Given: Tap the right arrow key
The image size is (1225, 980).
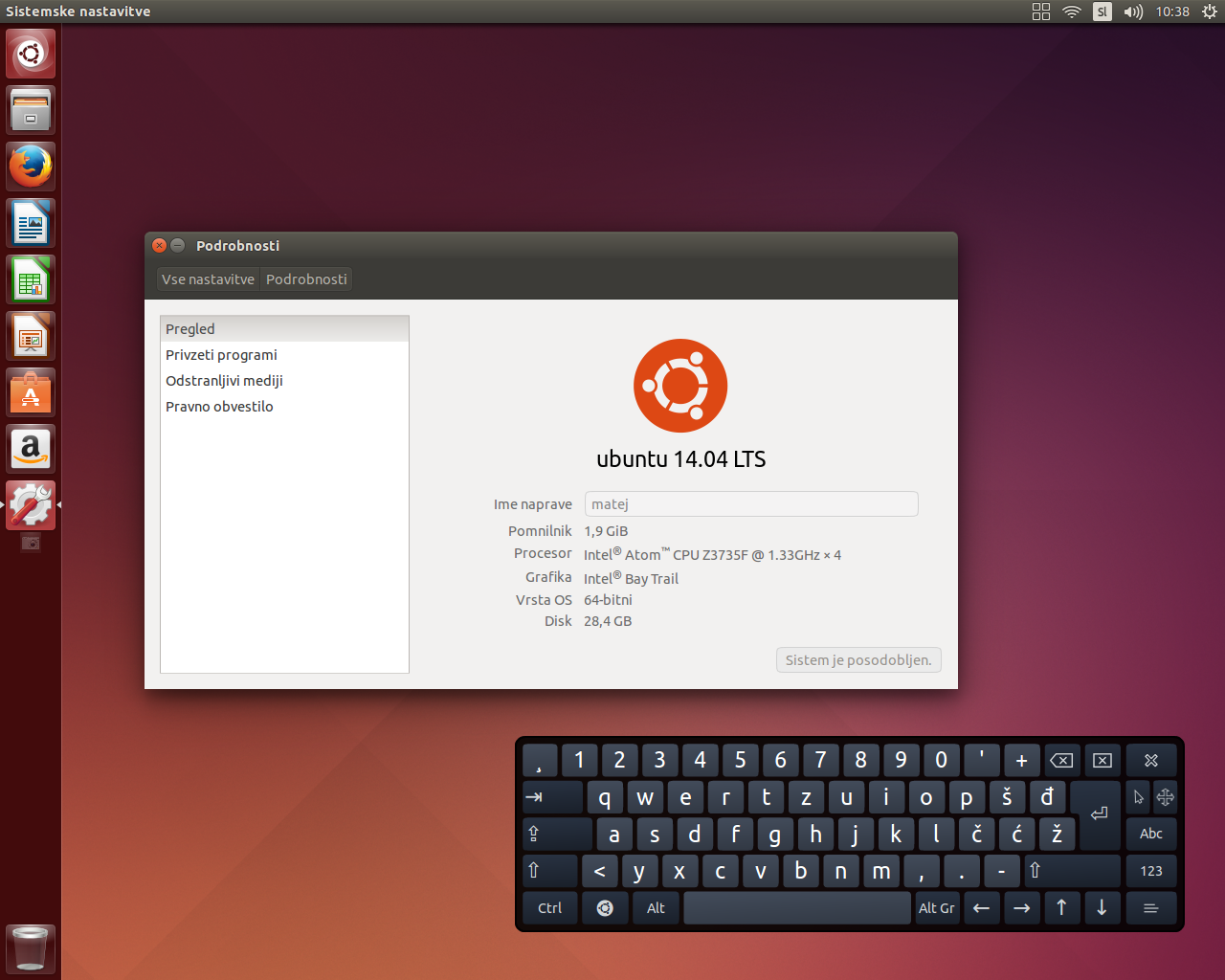Looking at the screenshot, I should click(x=1022, y=908).
